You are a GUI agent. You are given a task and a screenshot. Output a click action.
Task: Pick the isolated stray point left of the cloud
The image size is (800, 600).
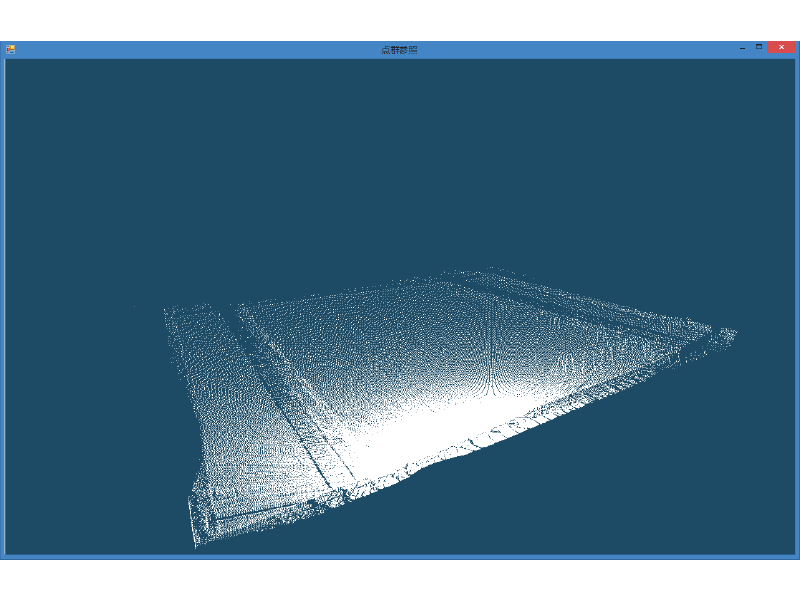[x=134, y=306]
